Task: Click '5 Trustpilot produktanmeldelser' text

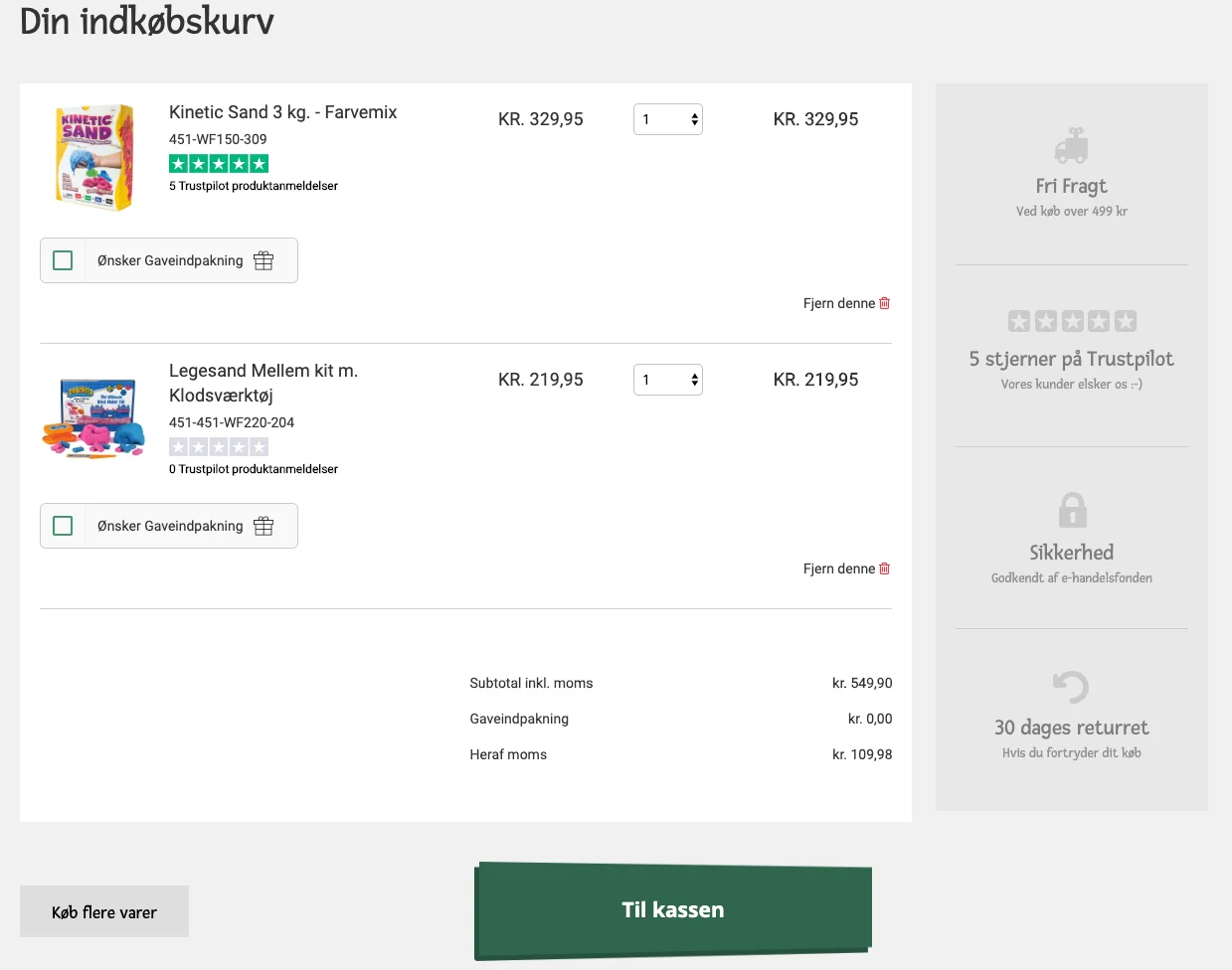Action: pyautogui.click(x=254, y=186)
